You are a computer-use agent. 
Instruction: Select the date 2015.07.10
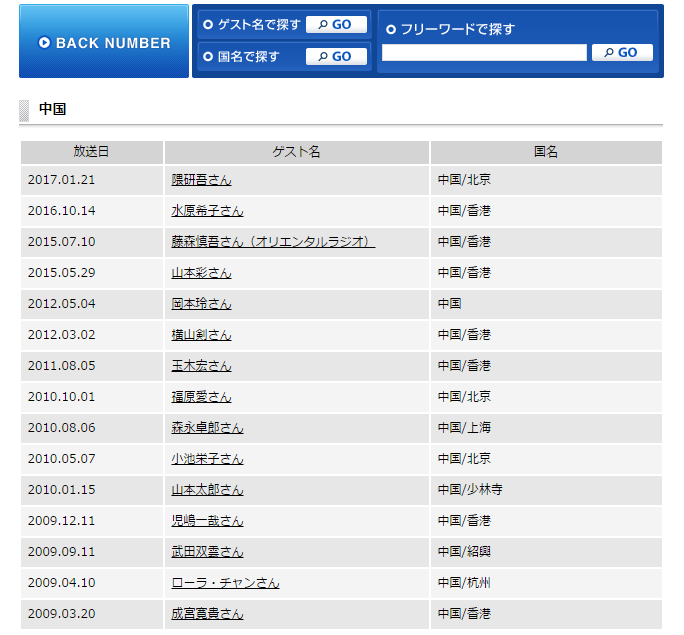[x=62, y=242]
